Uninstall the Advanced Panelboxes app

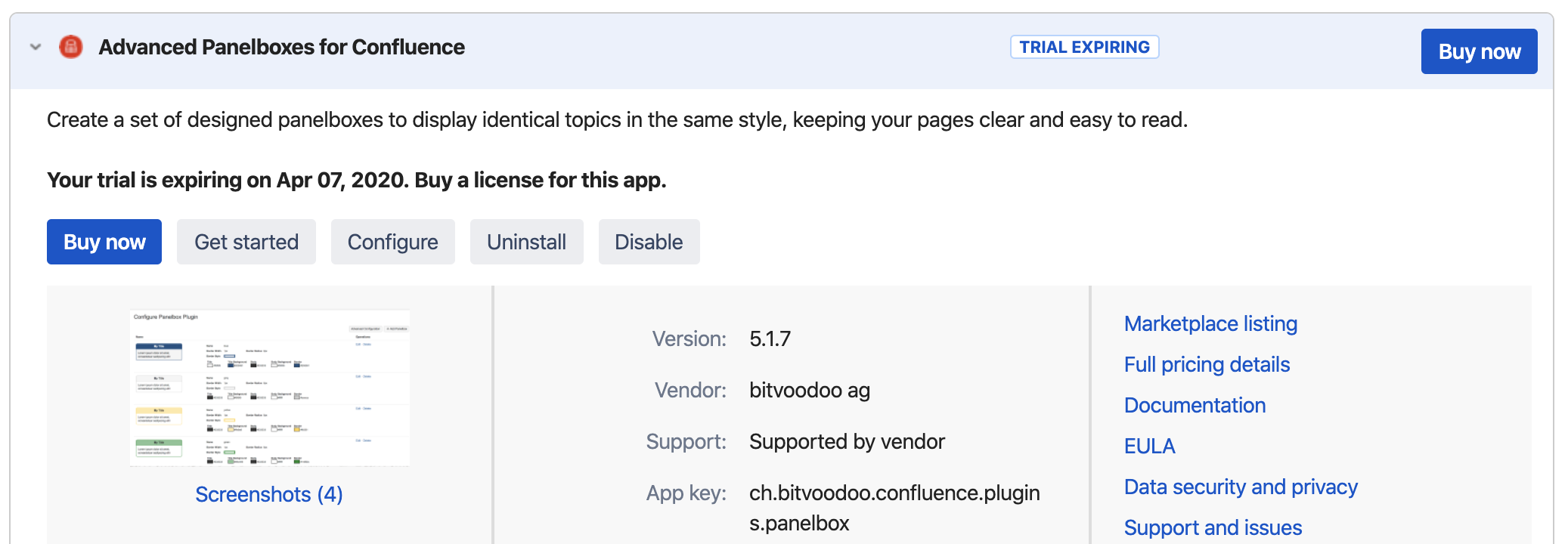point(526,242)
